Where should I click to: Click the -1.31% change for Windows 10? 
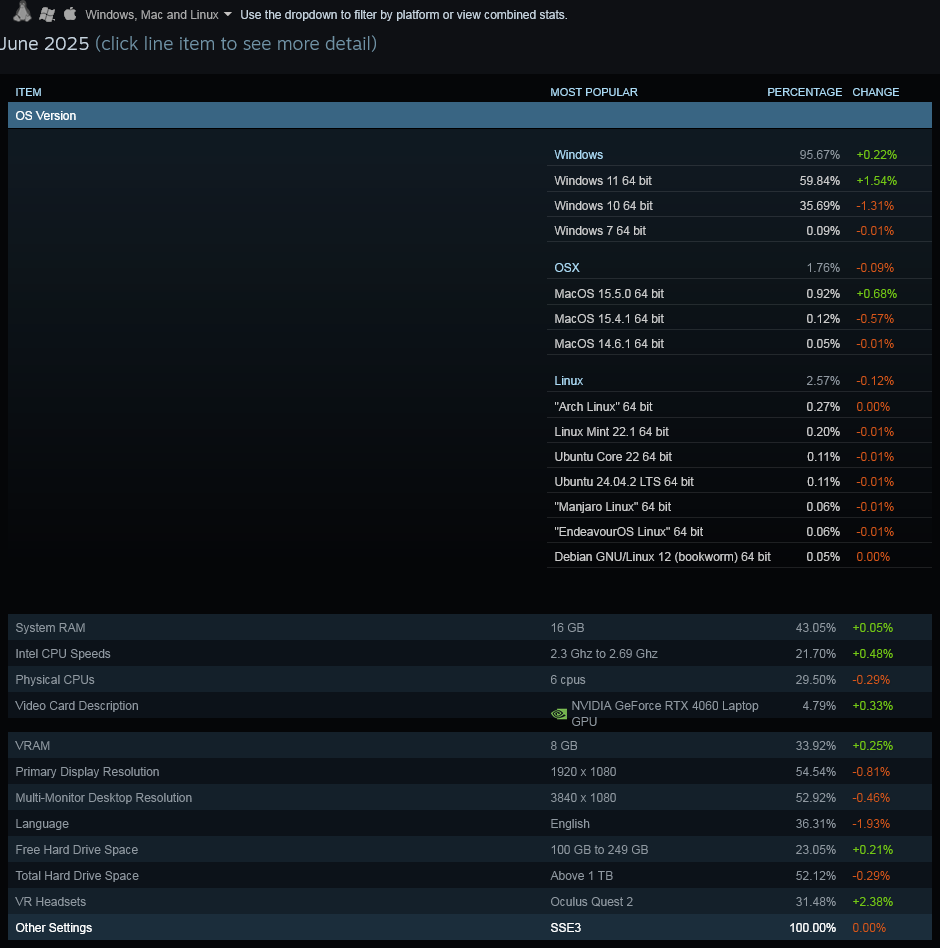(875, 206)
